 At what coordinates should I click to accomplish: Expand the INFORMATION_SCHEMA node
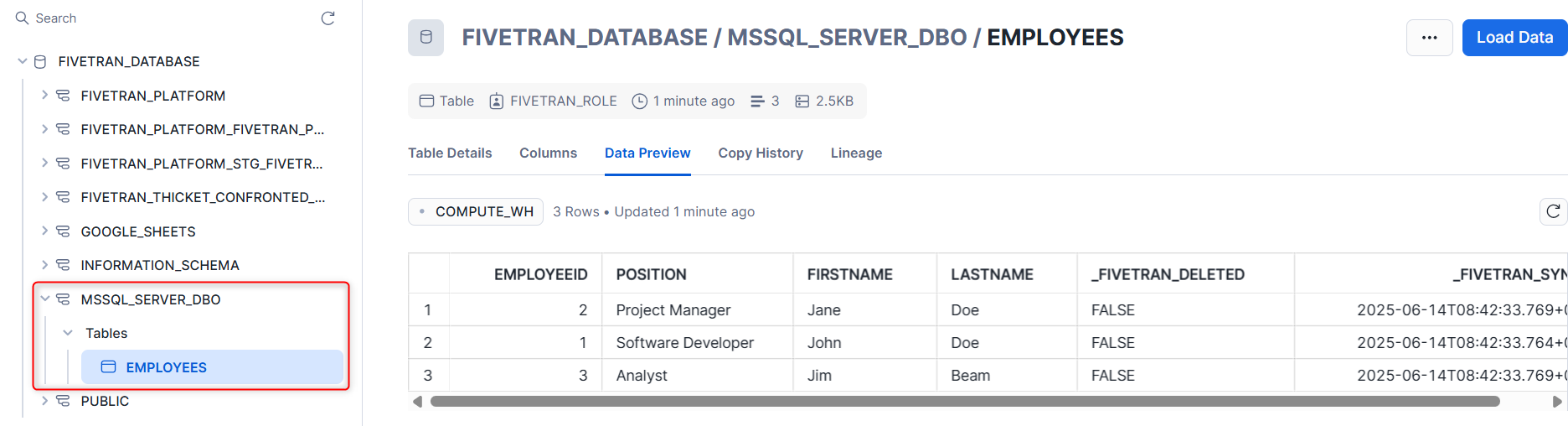point(44,265)
